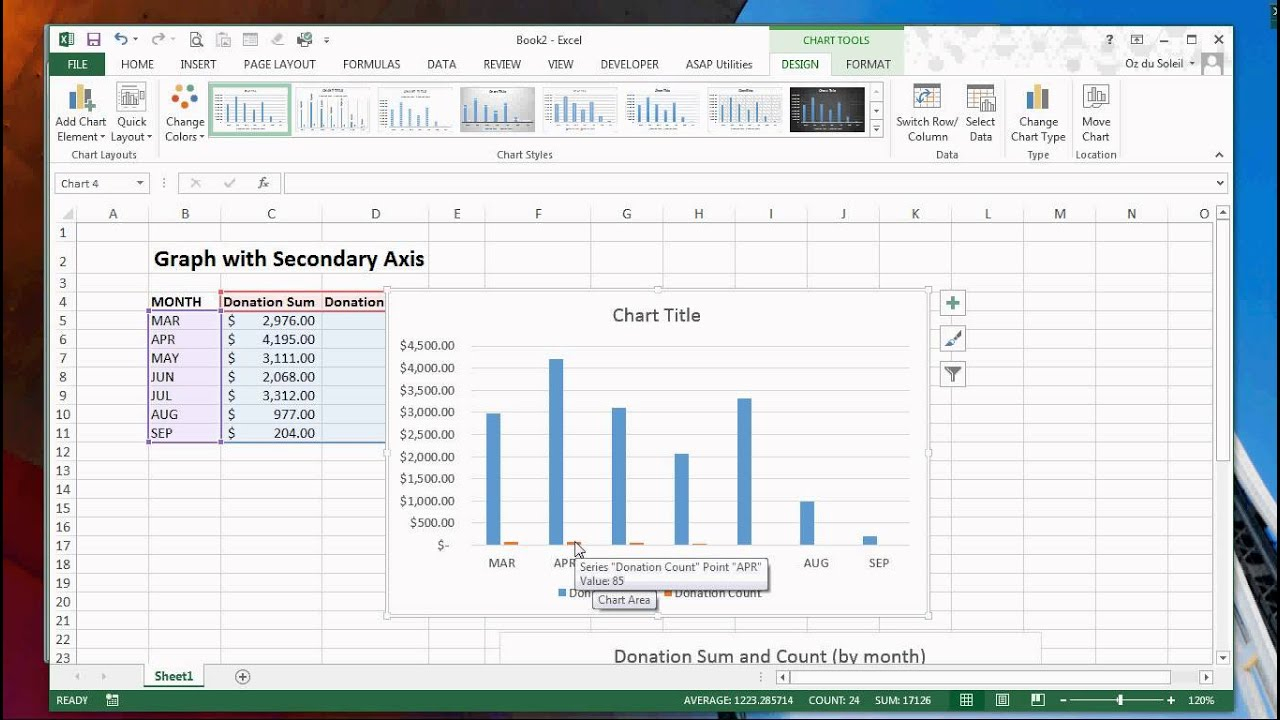Open the Chart Styles paintbrush button

953,339
